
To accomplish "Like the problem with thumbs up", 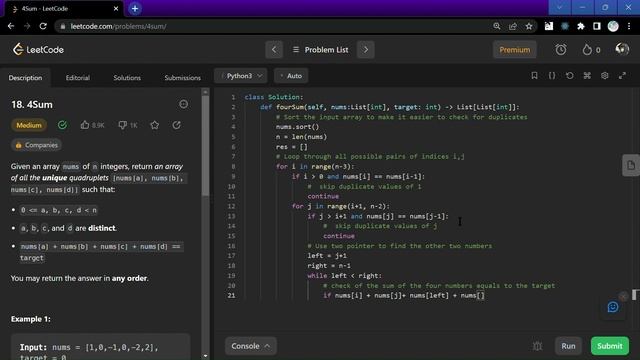I will [84, 125].
